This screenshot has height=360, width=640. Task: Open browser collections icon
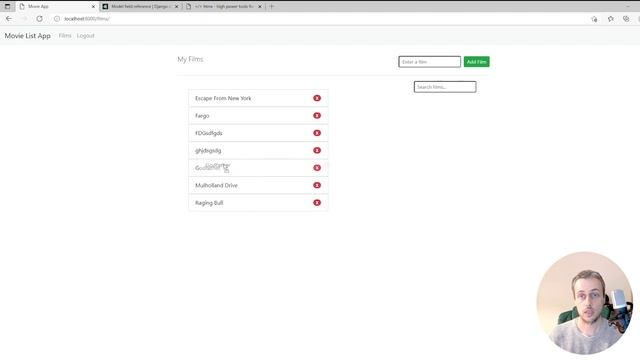click(x=626, y=19)
